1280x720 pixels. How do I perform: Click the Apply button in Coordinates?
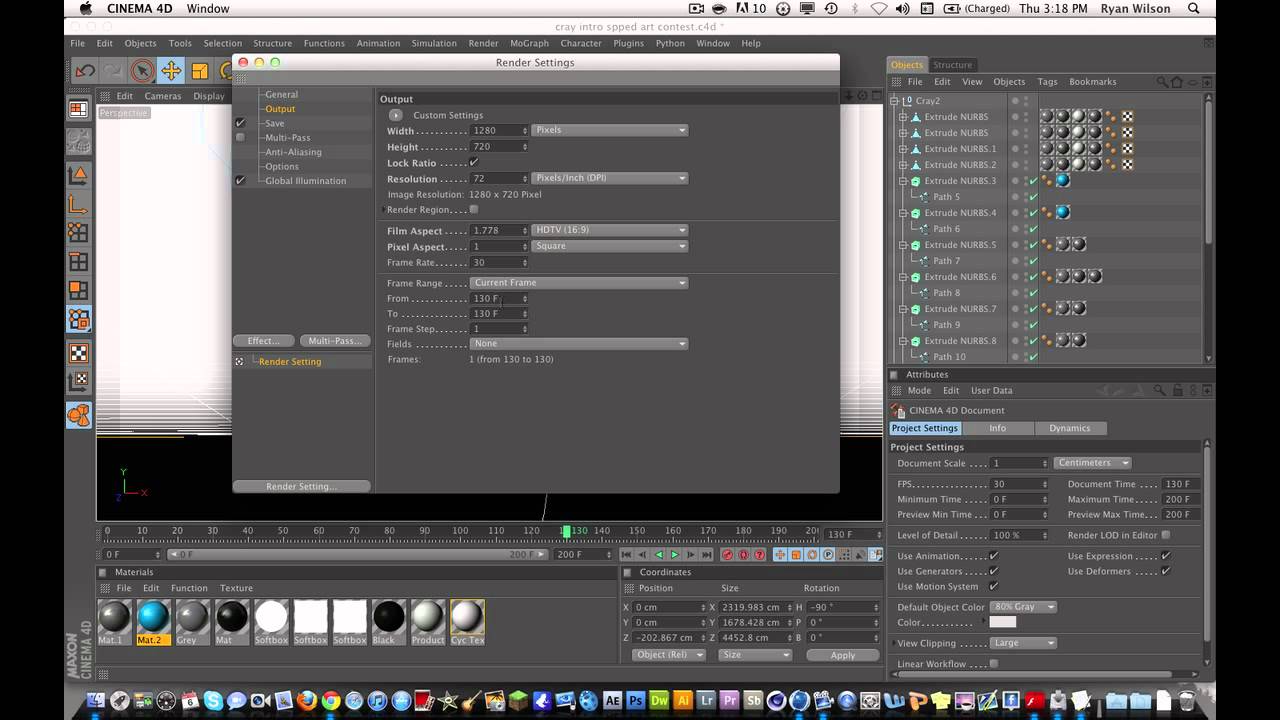[843, 655]
